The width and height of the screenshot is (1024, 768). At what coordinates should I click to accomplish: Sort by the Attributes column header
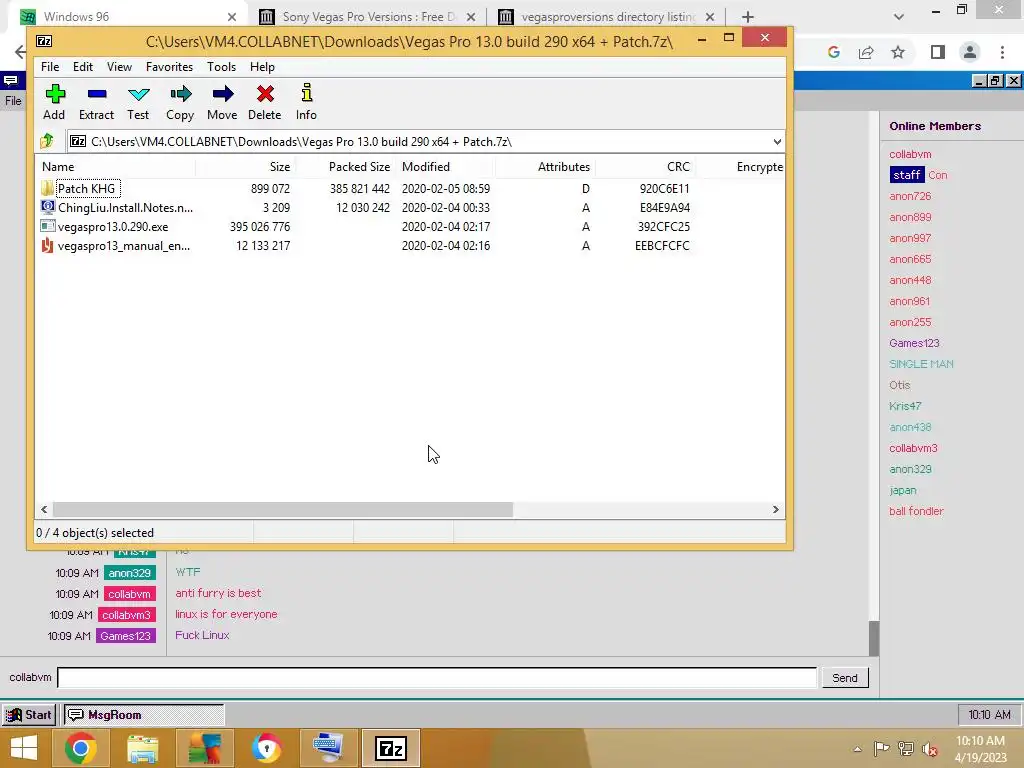tap(546, 167)
